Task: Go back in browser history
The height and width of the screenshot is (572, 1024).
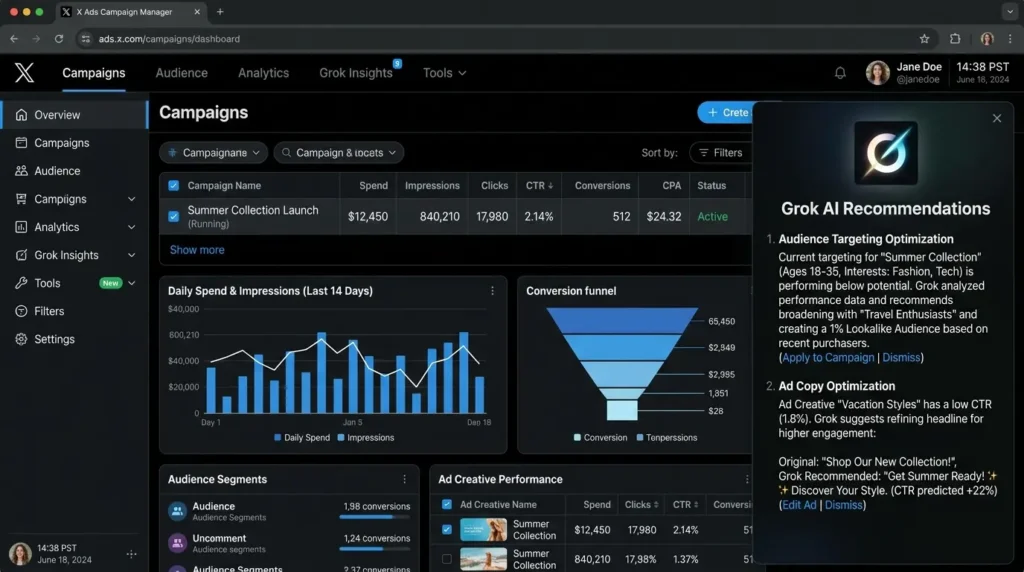Action: point(14,39)
